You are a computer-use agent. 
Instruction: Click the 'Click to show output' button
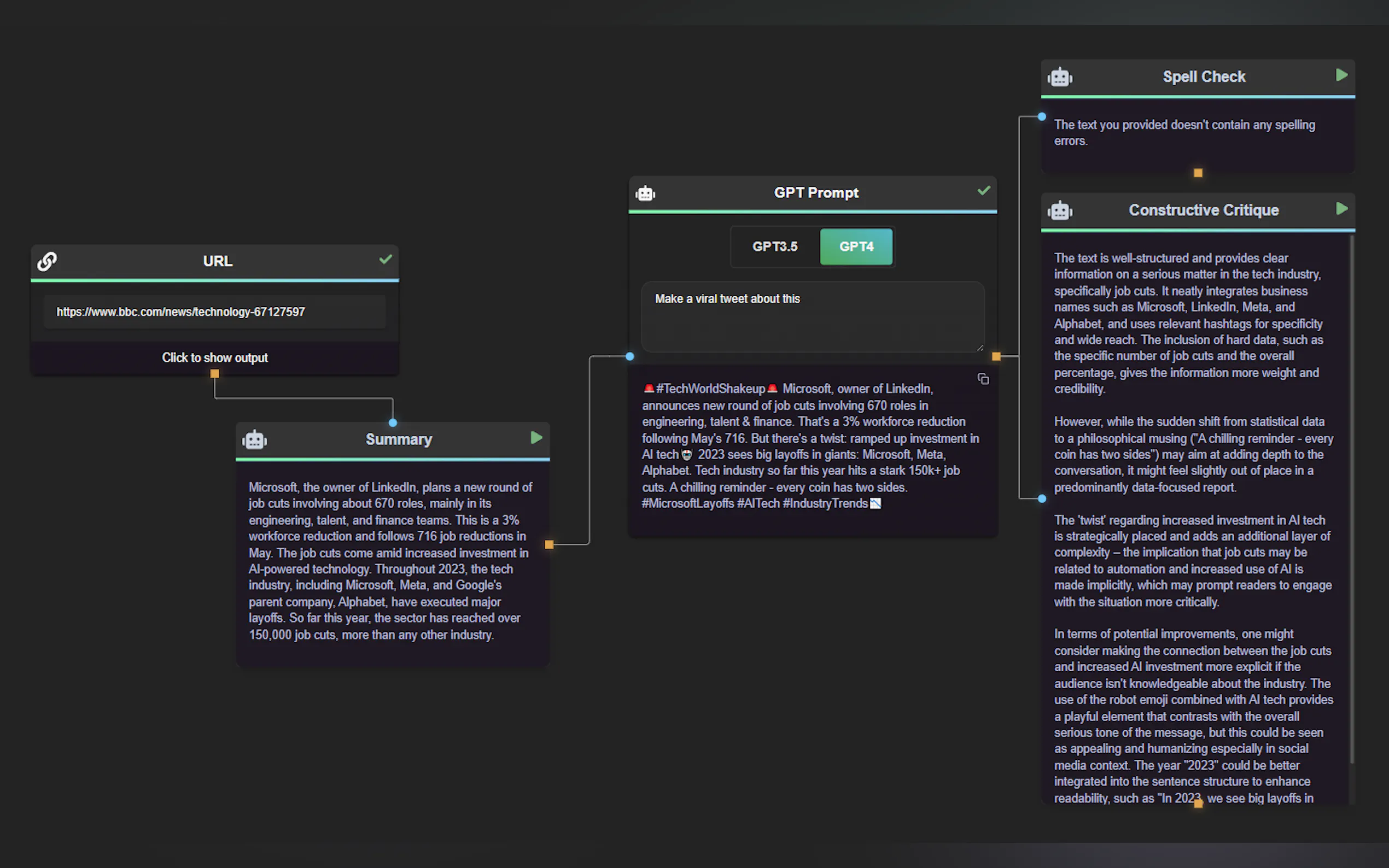point(215,357)
